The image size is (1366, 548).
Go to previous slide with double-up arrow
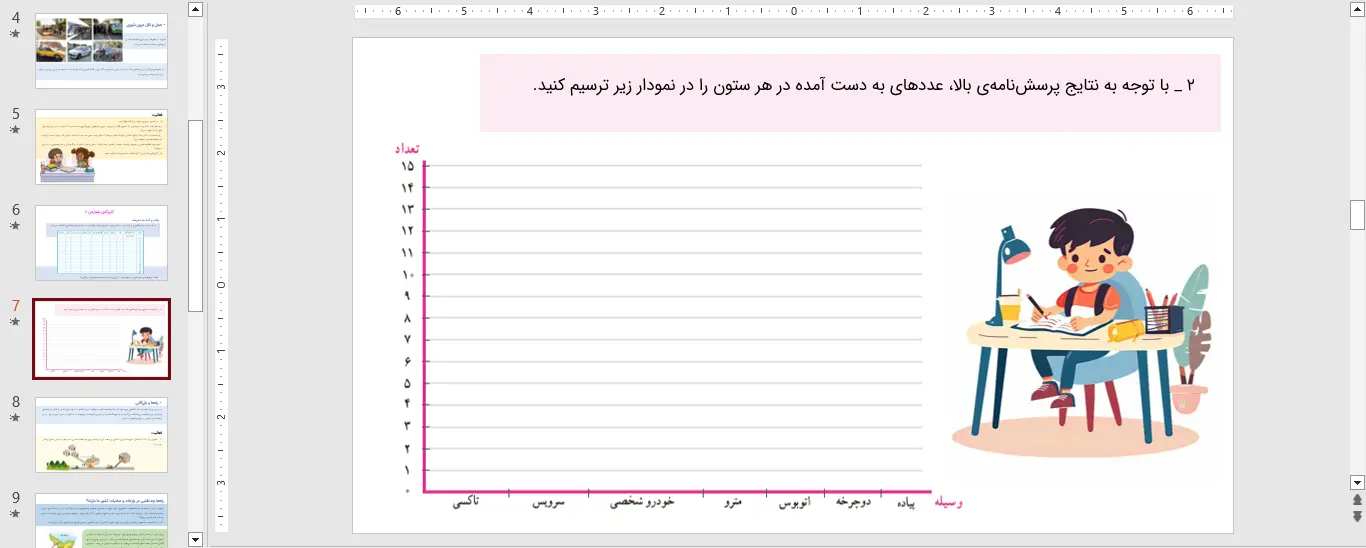1357,499
